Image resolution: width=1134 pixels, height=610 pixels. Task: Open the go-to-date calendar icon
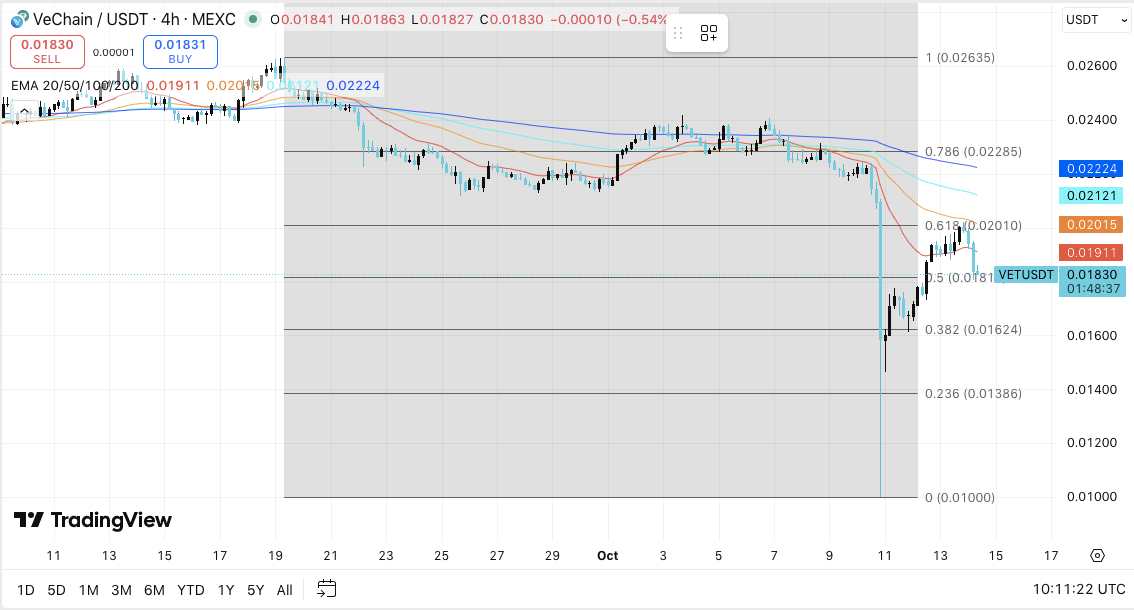(327, 589)
